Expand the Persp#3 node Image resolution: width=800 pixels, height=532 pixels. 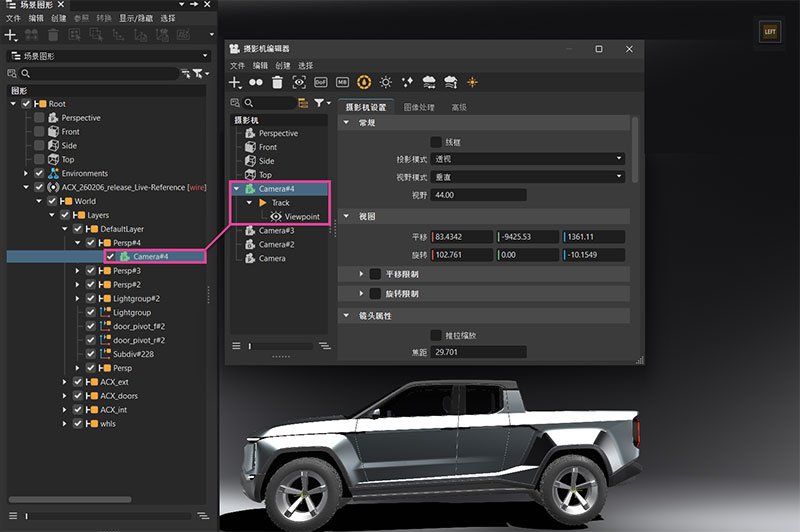(x=77, y=270)
